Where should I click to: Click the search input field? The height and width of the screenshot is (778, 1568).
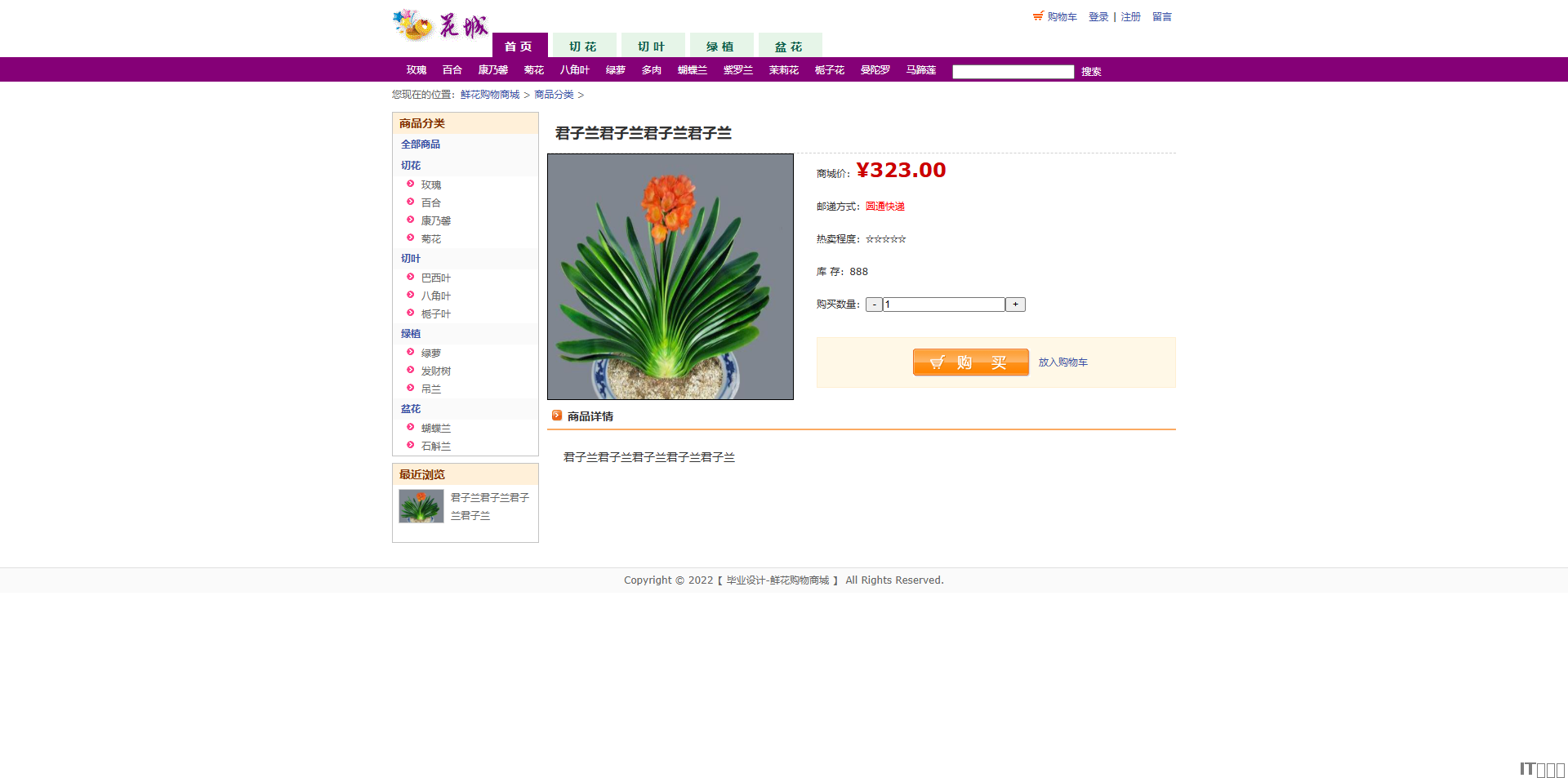[x=1013, y=72]
